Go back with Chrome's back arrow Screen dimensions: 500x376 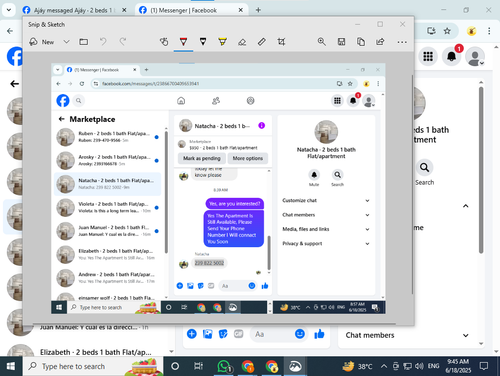point(10,31)
